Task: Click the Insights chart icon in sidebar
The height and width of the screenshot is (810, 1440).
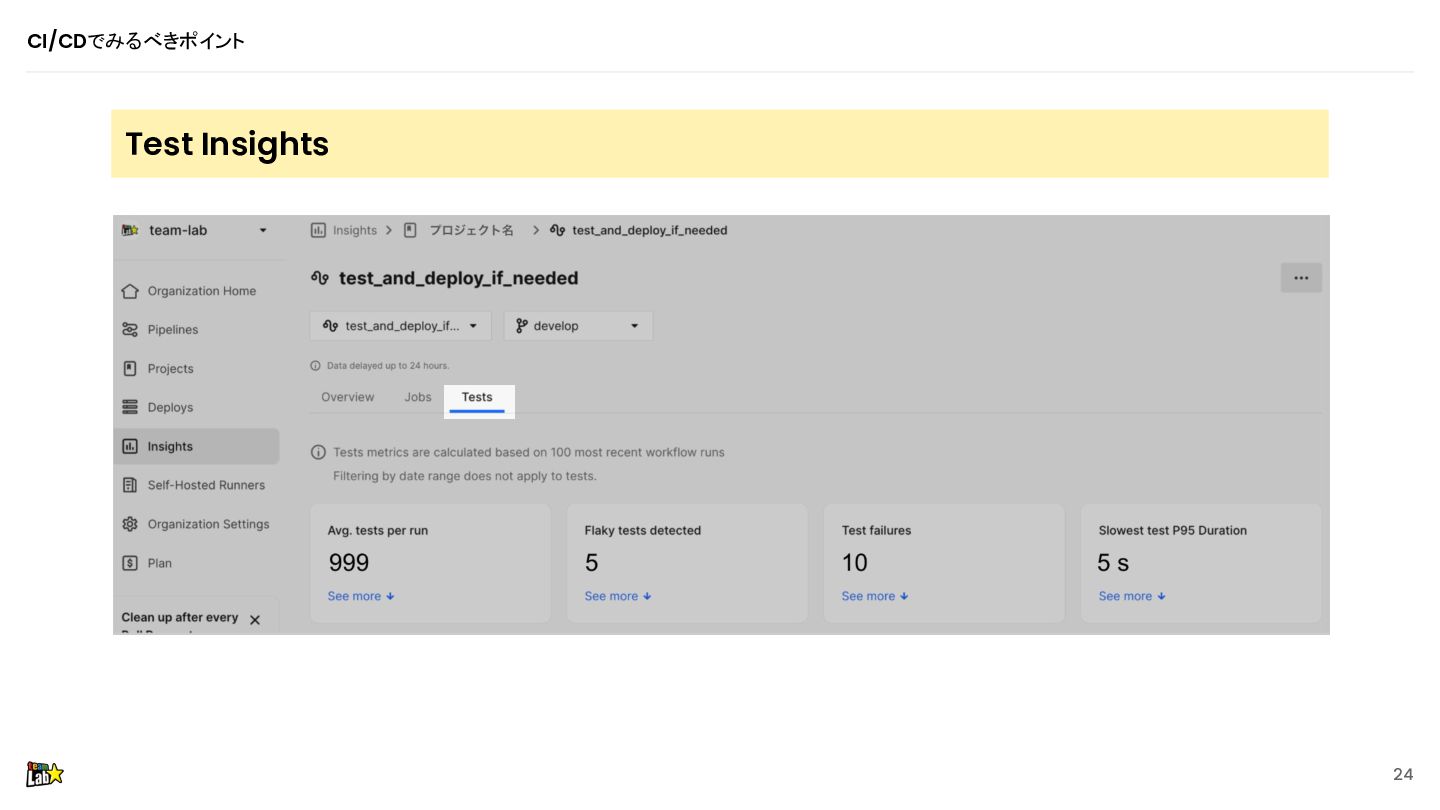Action: [x=130, y=447]
